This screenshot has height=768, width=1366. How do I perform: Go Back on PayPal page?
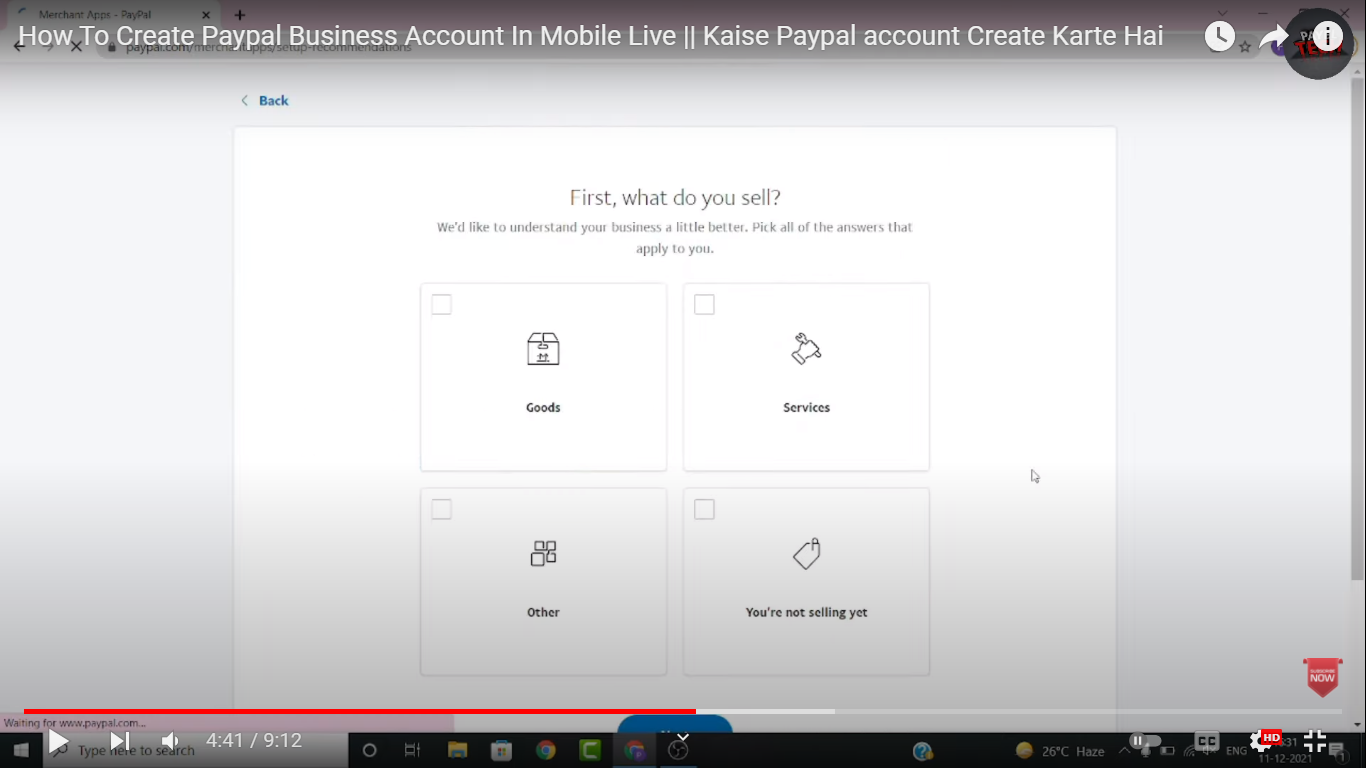click(x=265, y=100)
